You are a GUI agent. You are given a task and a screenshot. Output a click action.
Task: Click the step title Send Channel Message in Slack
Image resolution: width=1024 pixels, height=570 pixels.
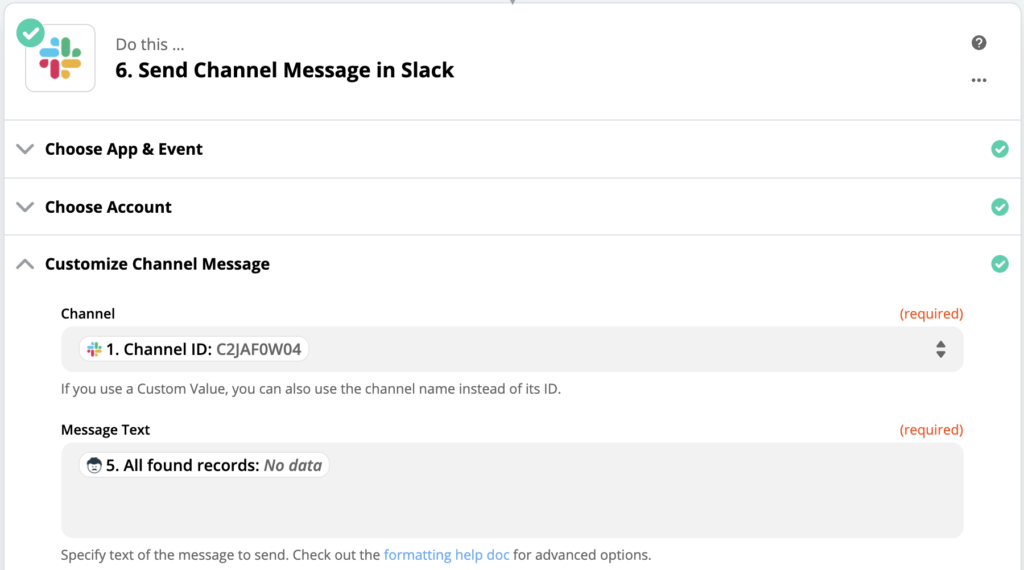point(284,70)
